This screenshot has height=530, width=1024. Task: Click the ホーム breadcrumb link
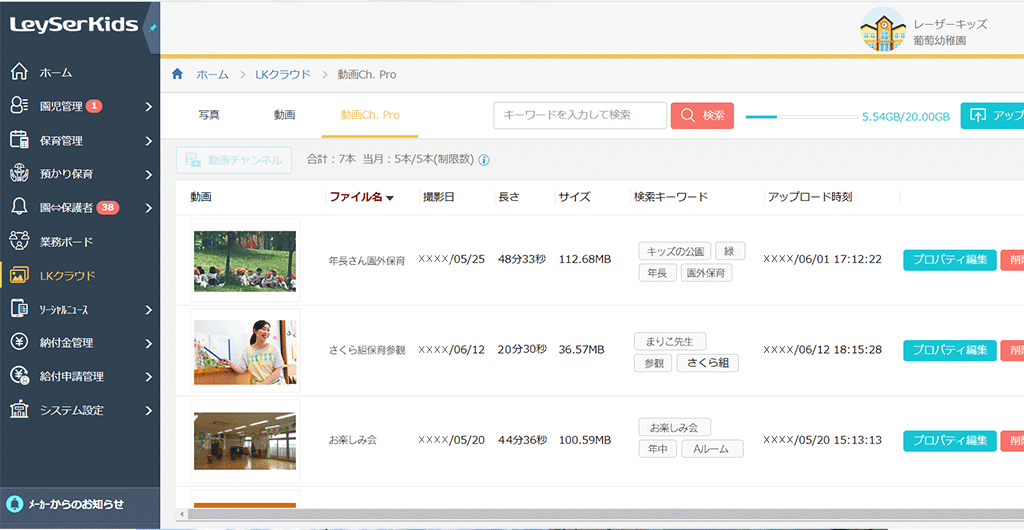[x=213, y=74]
